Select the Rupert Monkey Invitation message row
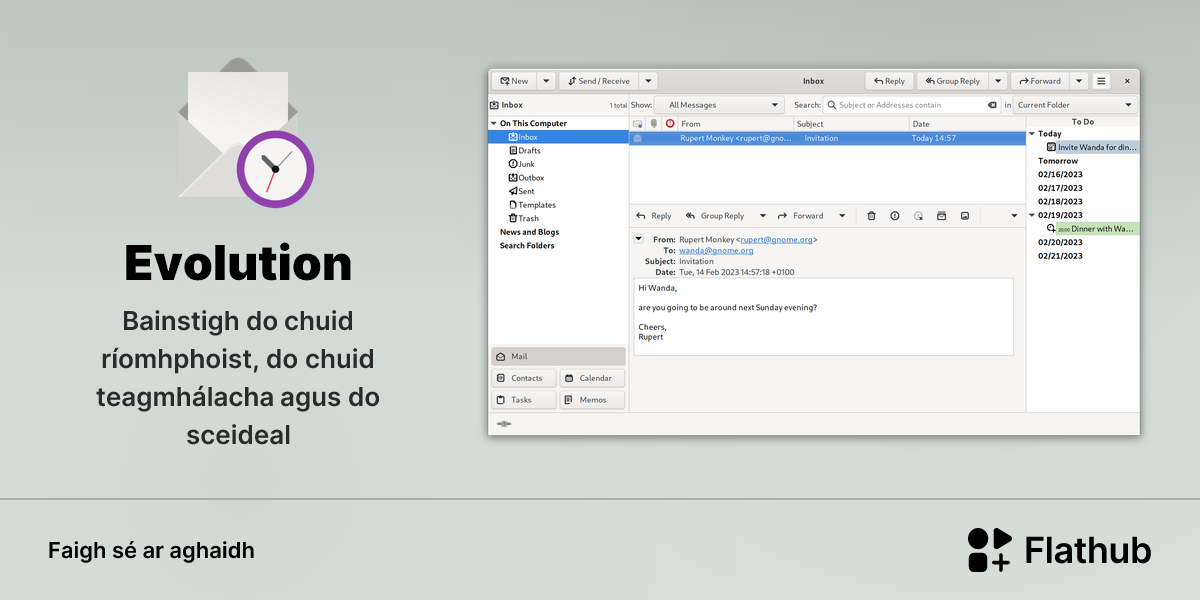The width and height of the screenshot is (1200, 600). [x=827, y=138]
